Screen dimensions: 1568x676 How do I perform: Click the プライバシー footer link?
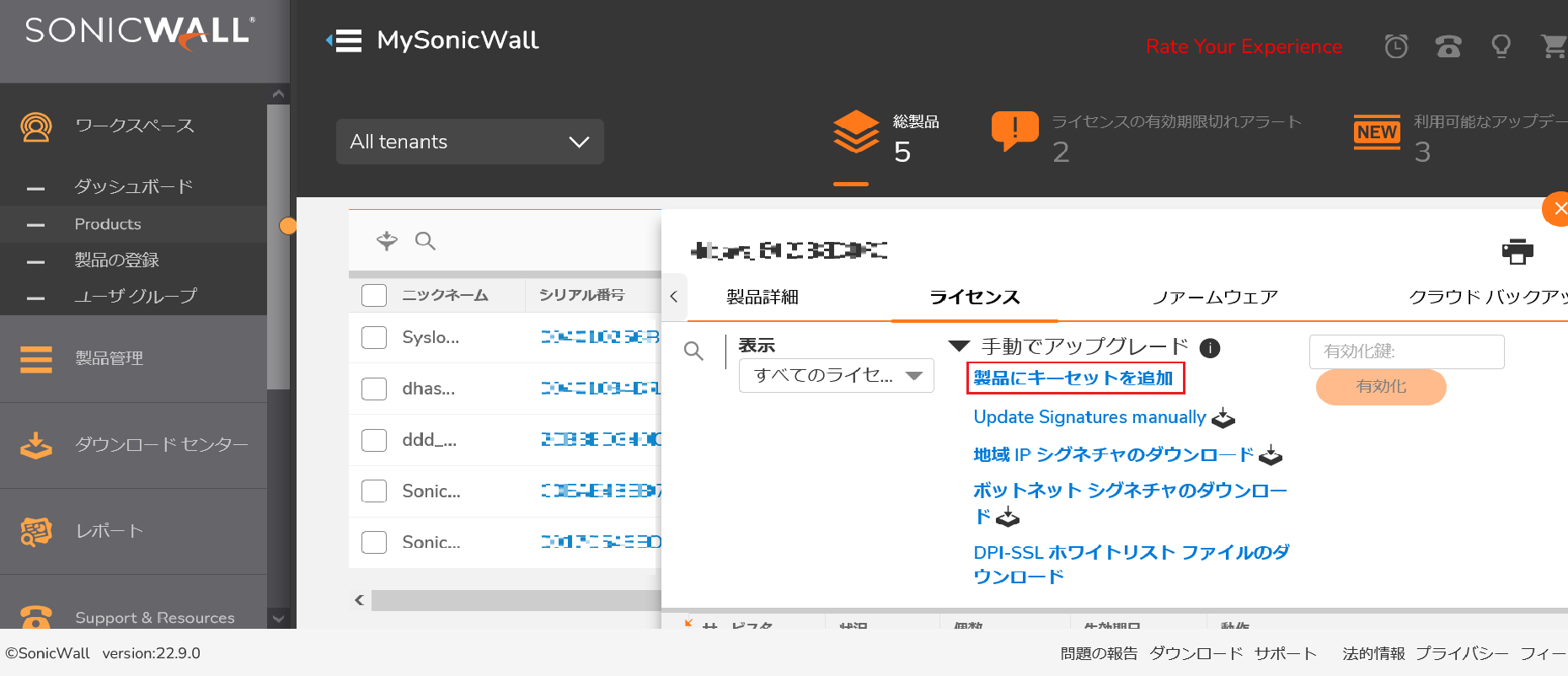pyautogui.click(x=1462, y=653)
